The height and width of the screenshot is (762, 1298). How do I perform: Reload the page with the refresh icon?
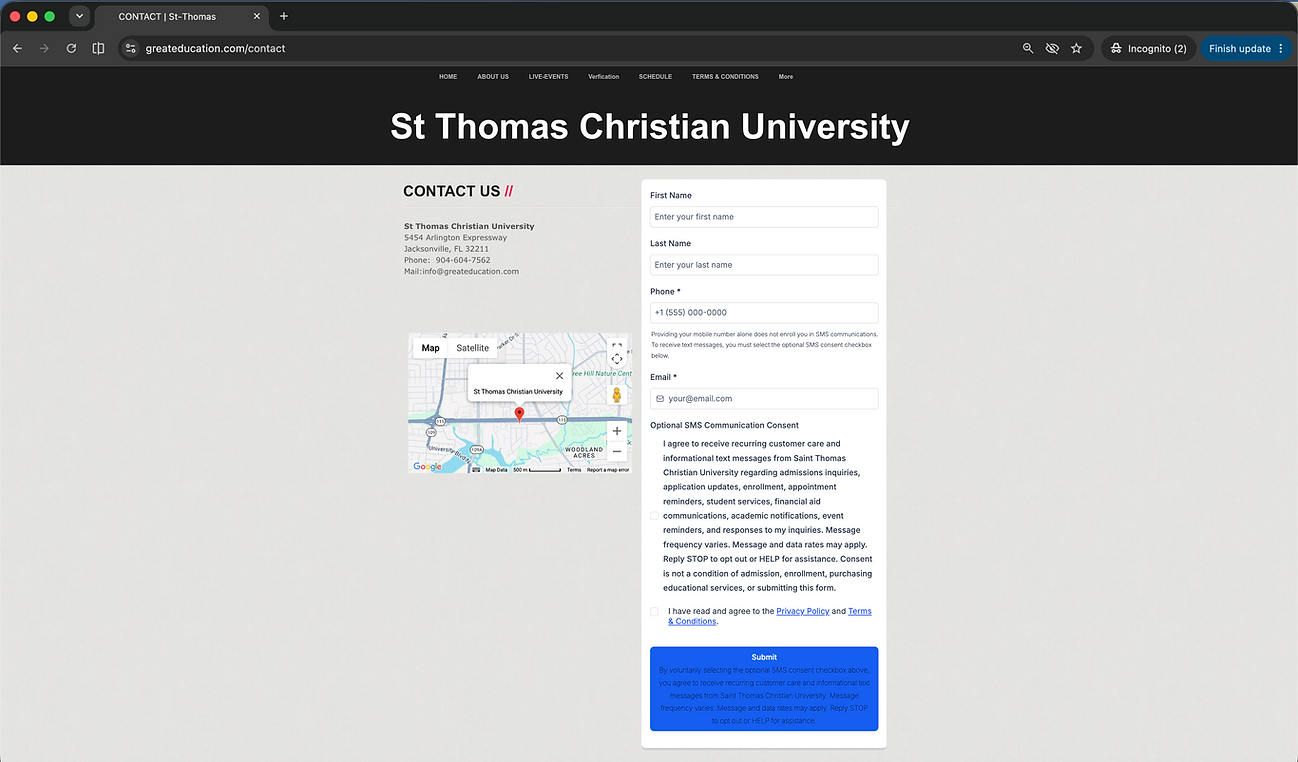(x=71, y=48)
